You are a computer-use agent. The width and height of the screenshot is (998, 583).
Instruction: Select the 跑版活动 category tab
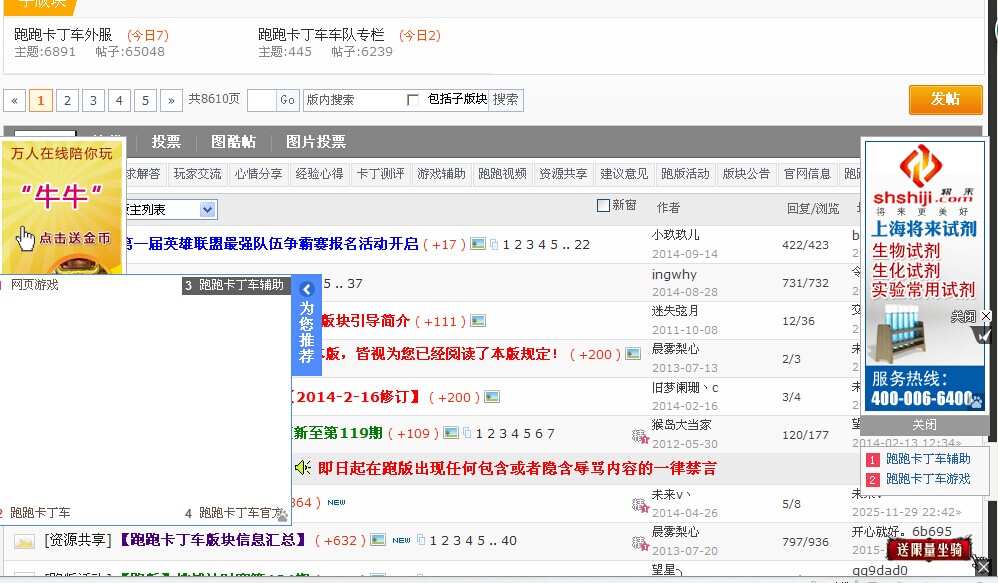tap(685, 174)
